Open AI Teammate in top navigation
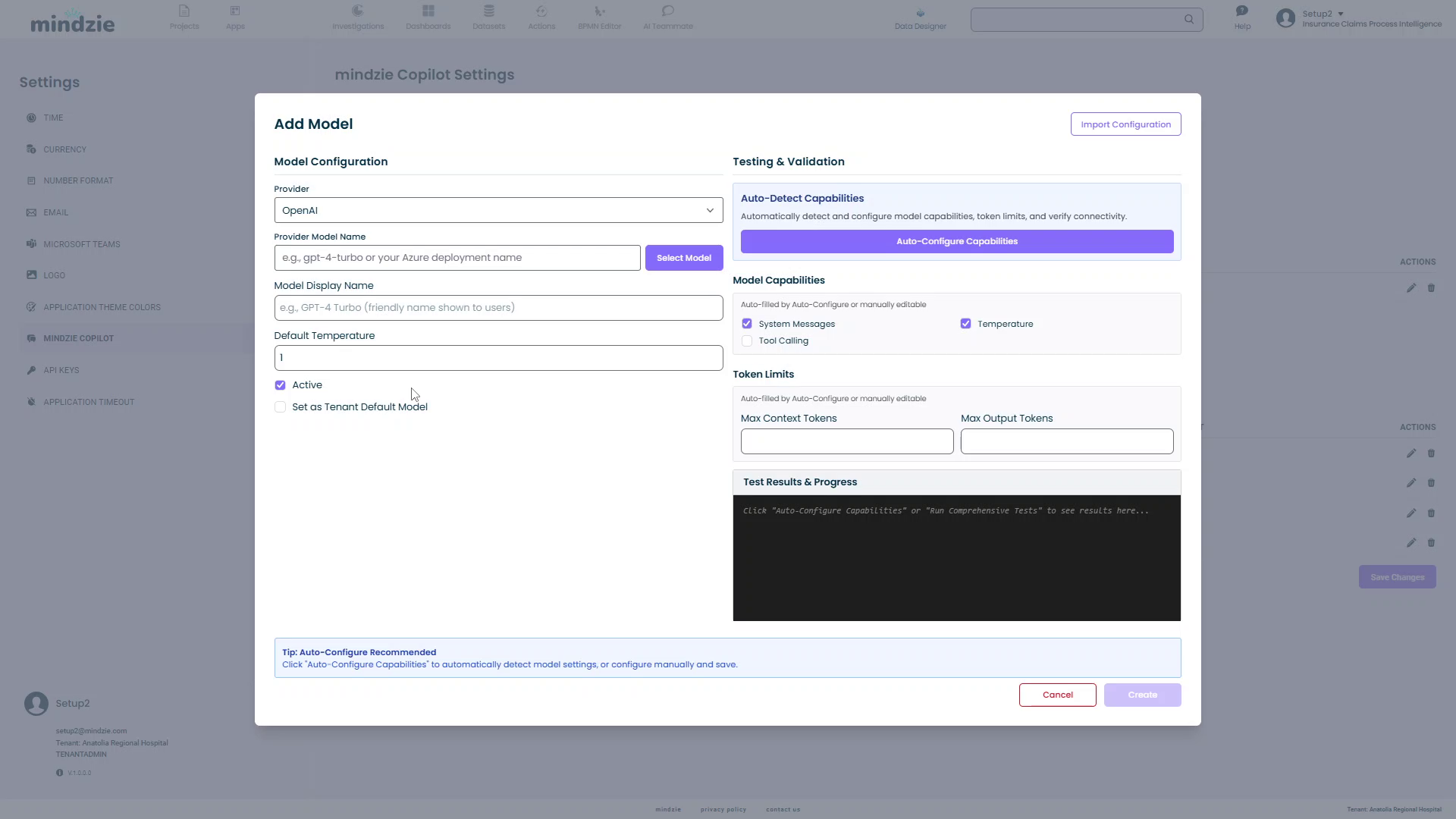1456x819 pixels. click(668, 17)
